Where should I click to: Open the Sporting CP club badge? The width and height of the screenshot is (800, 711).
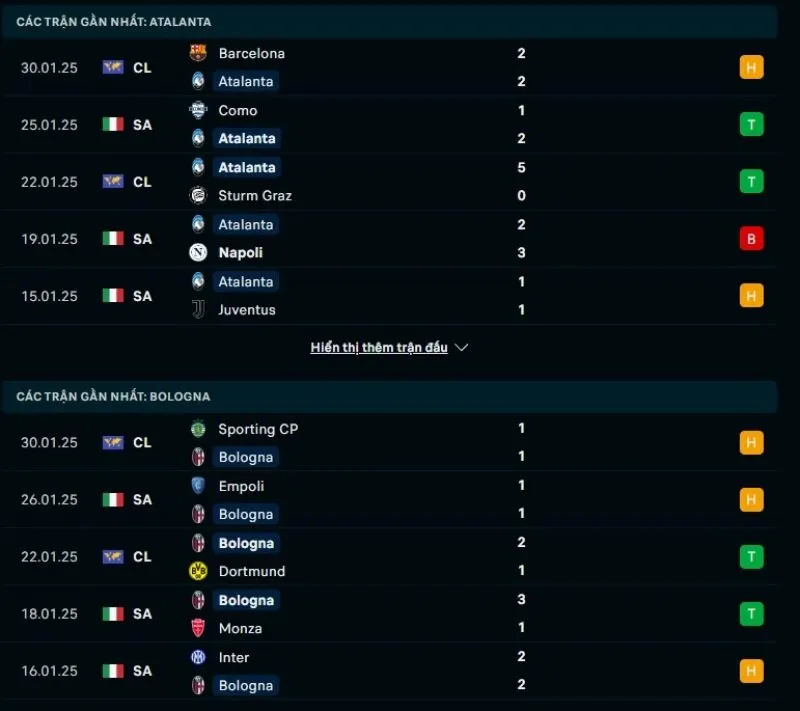[199, 428]
